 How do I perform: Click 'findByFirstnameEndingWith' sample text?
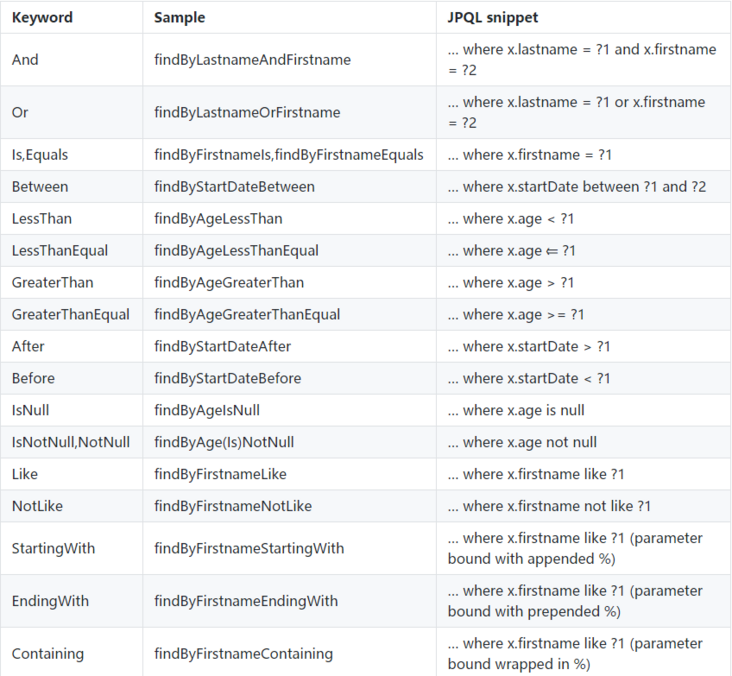tap(246, 601)
